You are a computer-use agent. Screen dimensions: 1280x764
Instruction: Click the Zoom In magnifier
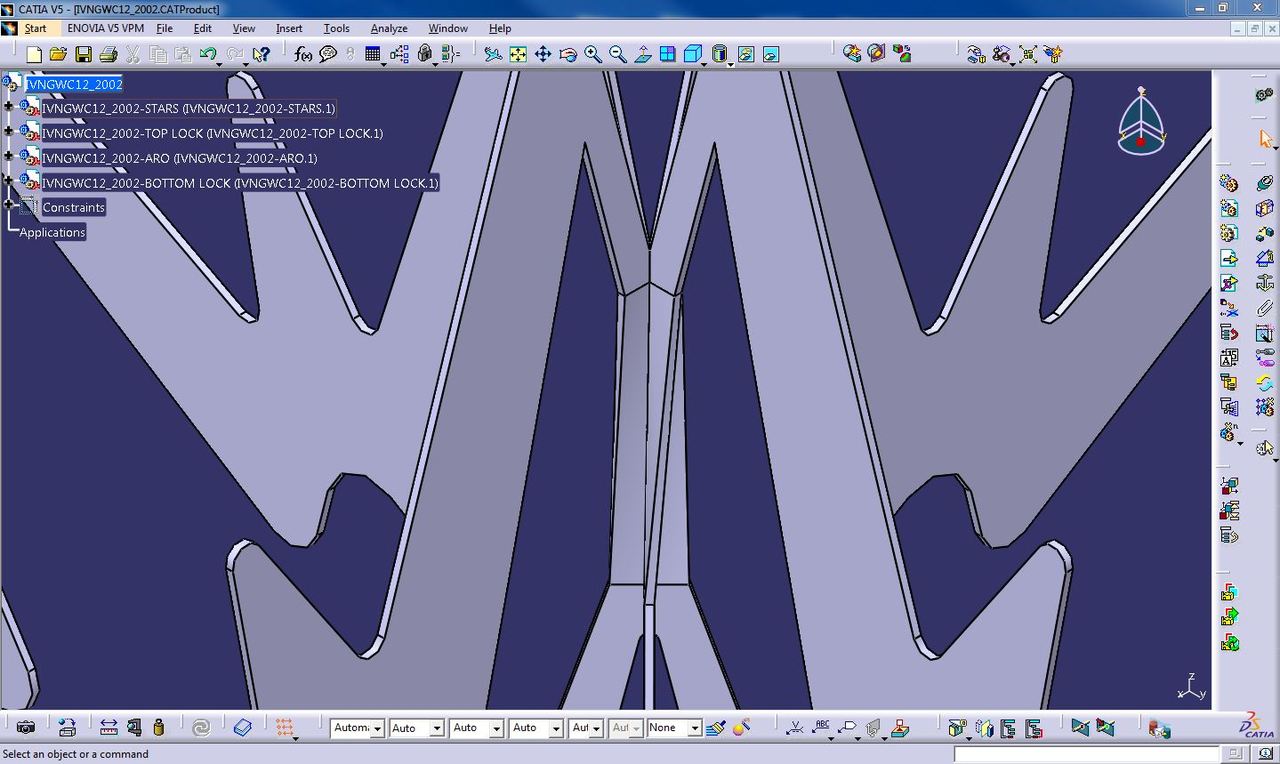coord(593,54)
